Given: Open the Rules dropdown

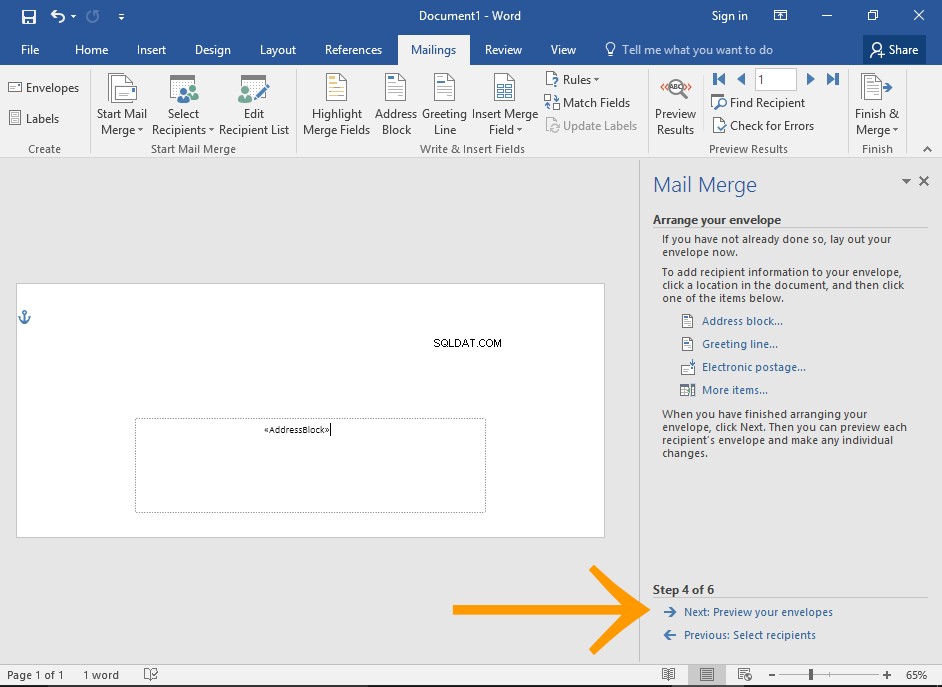Looking at the screenshot, I should [x=572, y=79].
